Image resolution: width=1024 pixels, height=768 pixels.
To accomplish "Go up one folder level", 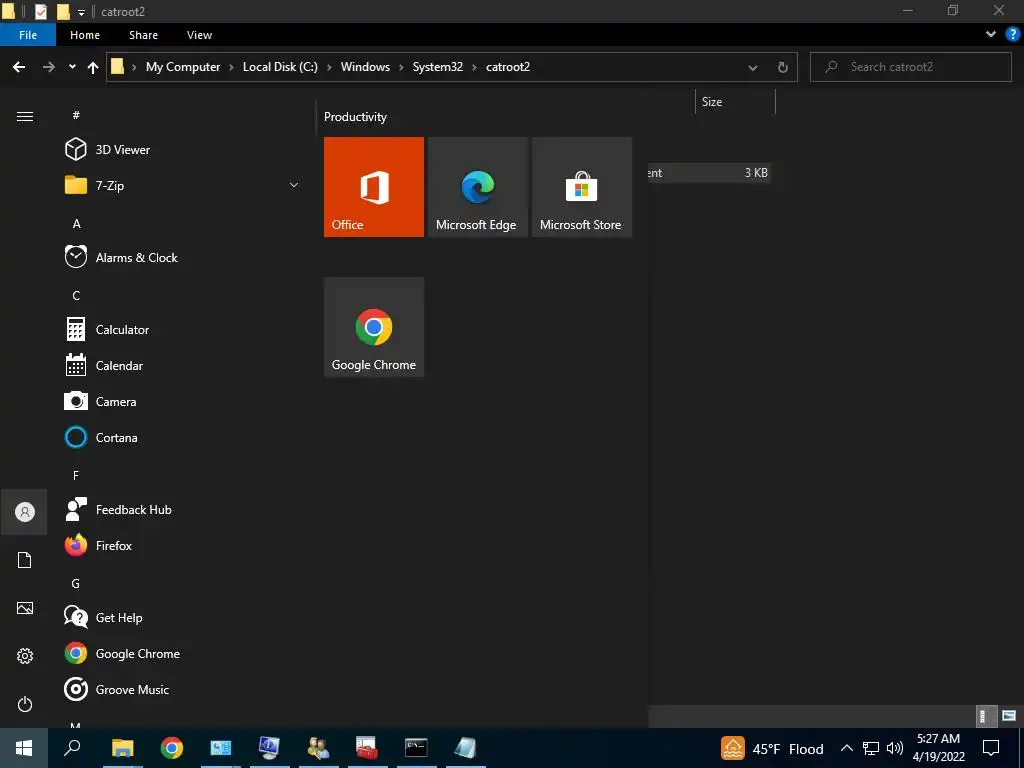I will 93,67.
